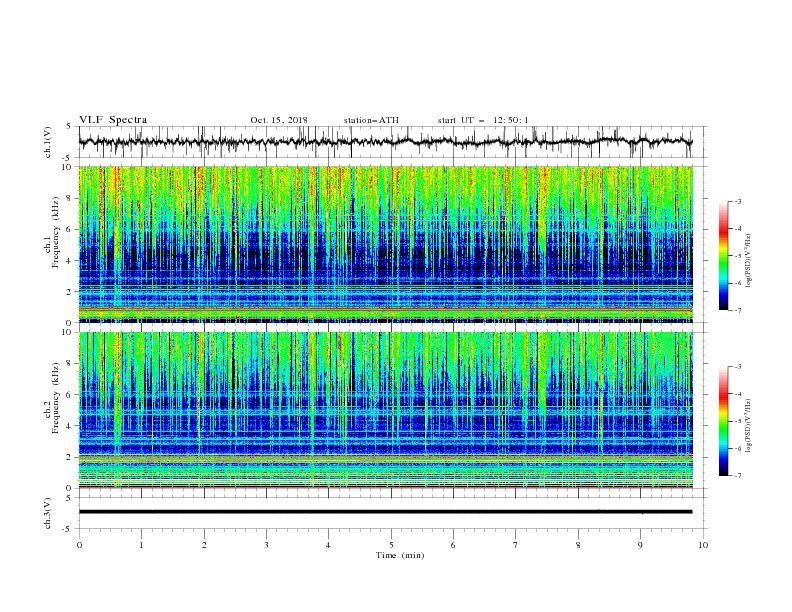Click the ch.2 colorbar "log(PSD)(V²/Hz)" label
This screenshot has width=792, height=612.
[749, 426]
